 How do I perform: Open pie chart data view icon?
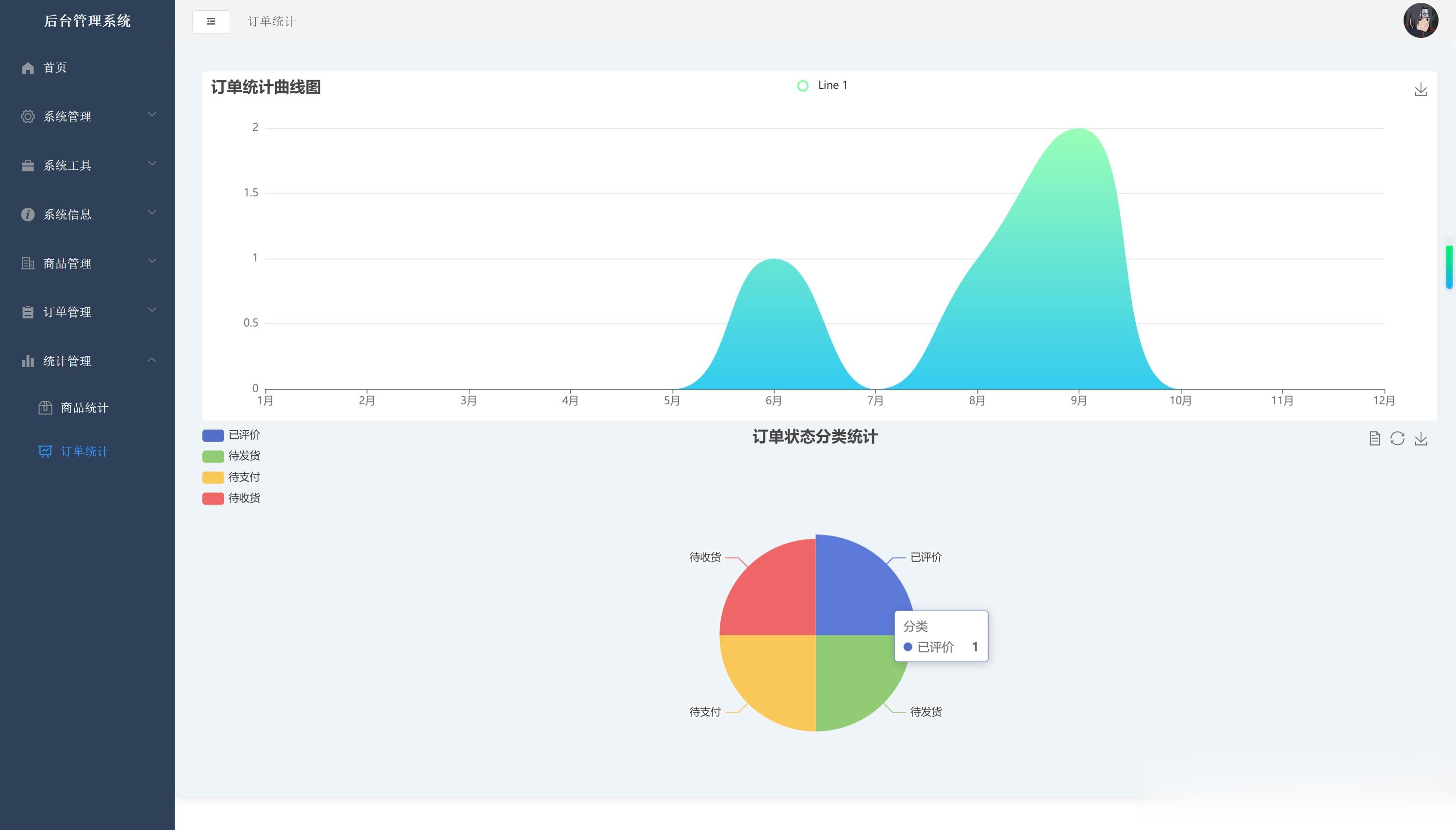point(1374,438)
